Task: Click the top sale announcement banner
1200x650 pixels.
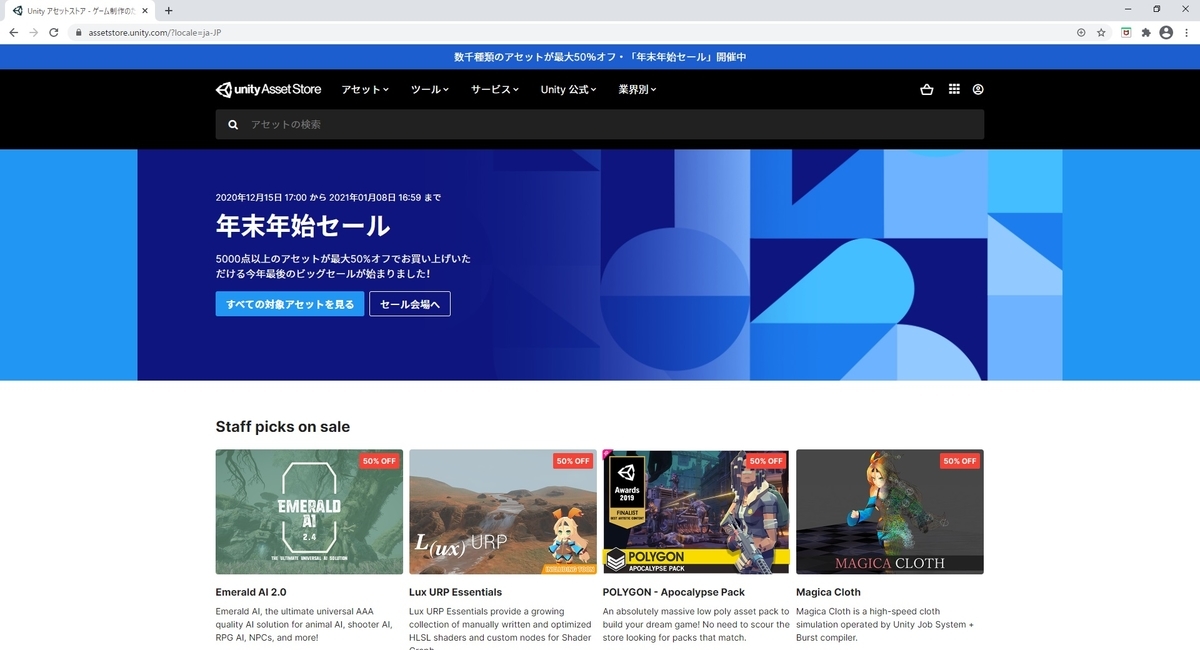Action: click(600, 57)
